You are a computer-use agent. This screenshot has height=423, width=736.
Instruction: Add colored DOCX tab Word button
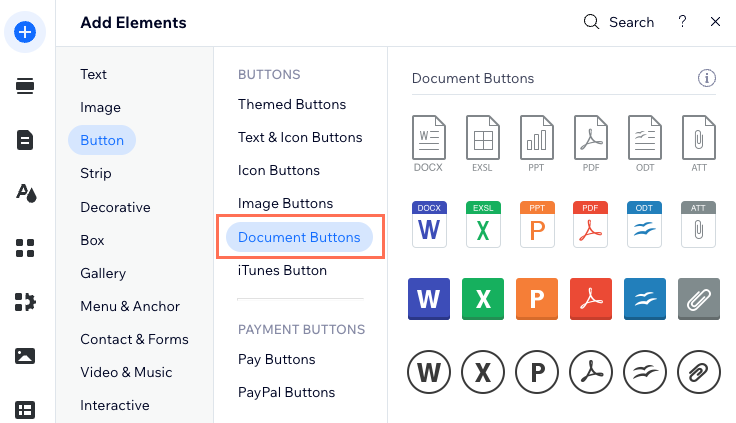(429, 224)
